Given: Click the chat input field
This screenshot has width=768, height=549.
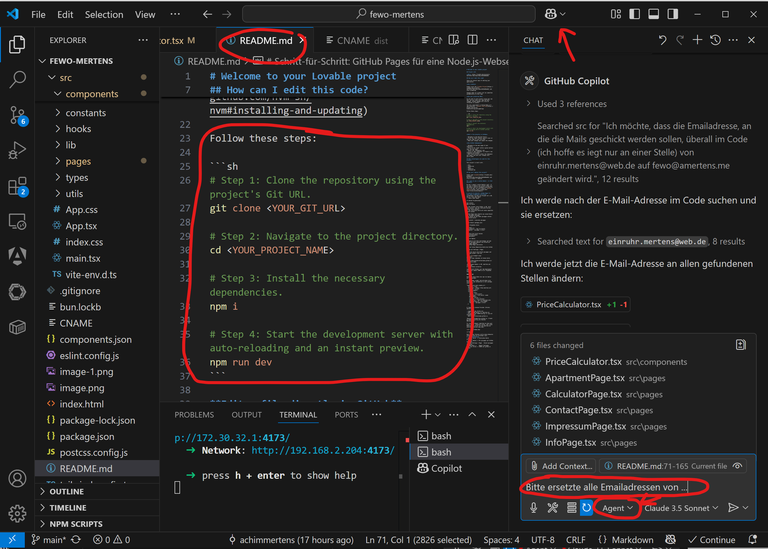Looking at the screenshot, I should 636,487.
